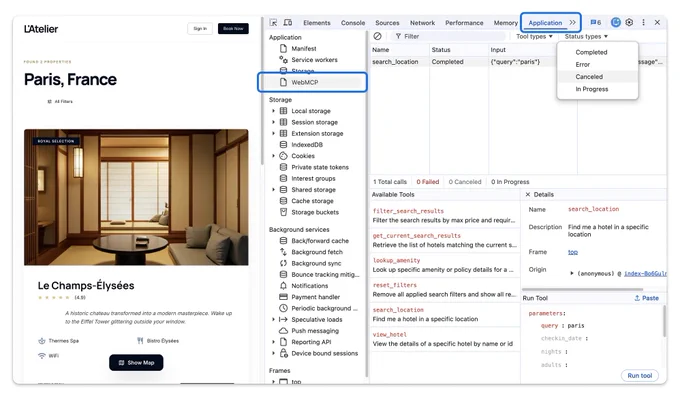
Task: Select get_current_search_results tool
Action: [x=444, y=240]
